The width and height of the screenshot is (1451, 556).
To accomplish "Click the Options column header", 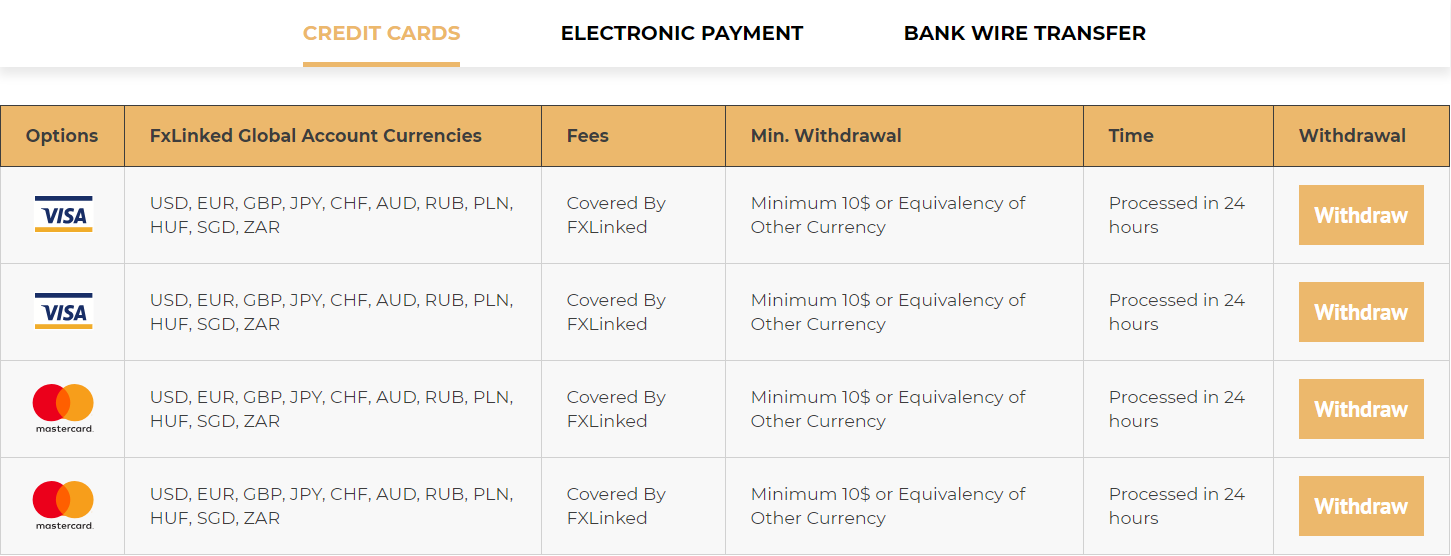I will tap(62, 136).
